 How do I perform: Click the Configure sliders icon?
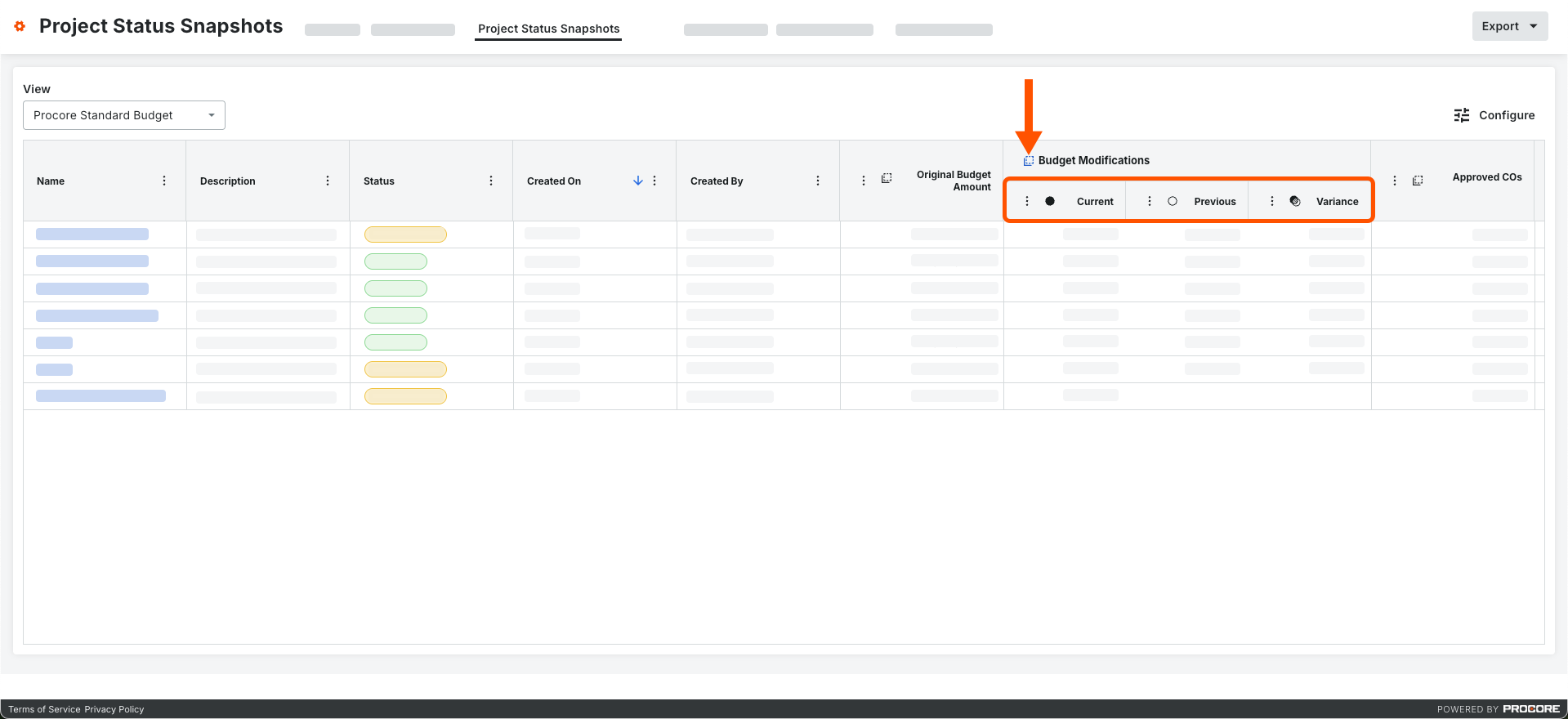(1462, 115)
